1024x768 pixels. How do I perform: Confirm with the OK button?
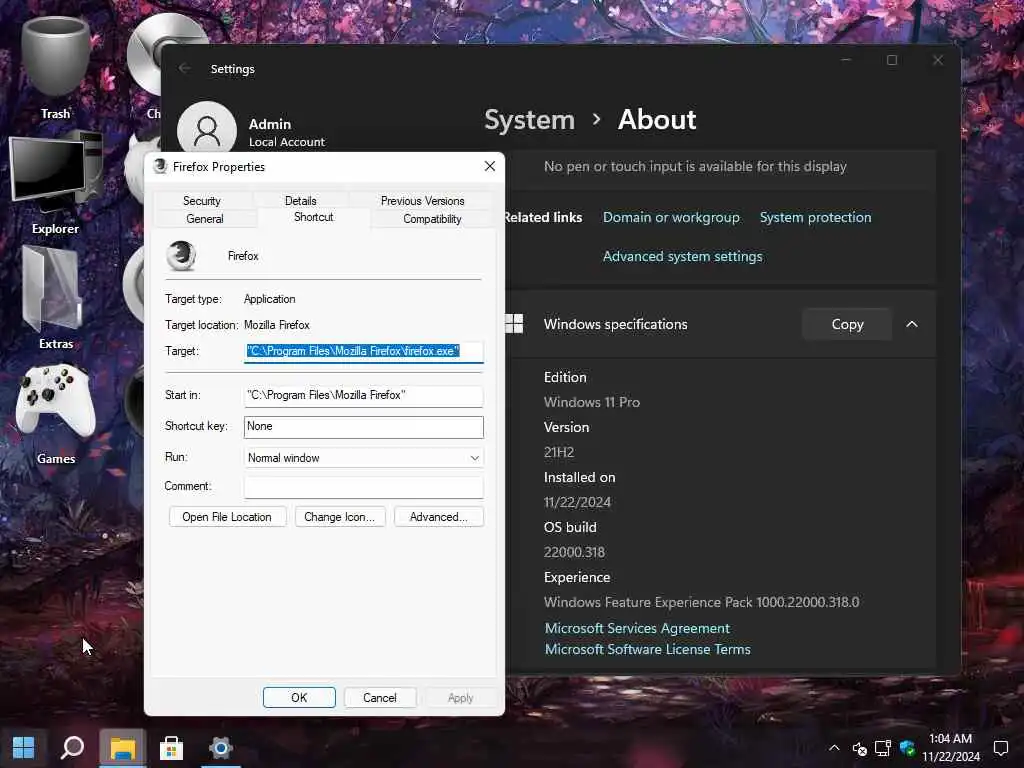click(299, 697)
